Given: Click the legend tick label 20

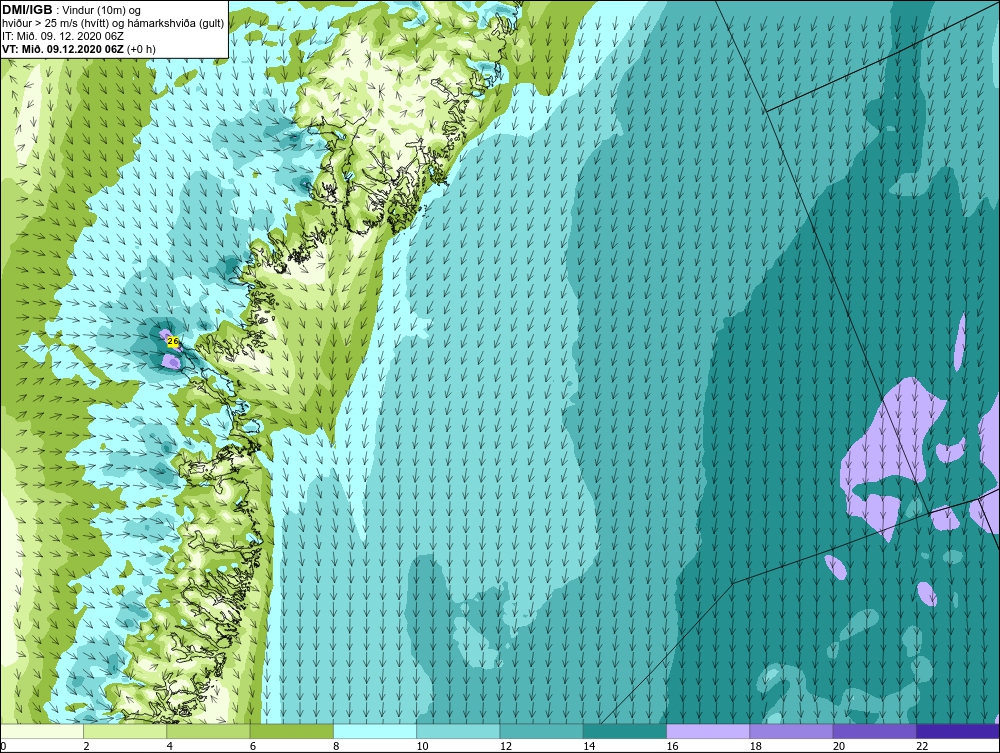Looking at the screenshot, I should 839,746.
